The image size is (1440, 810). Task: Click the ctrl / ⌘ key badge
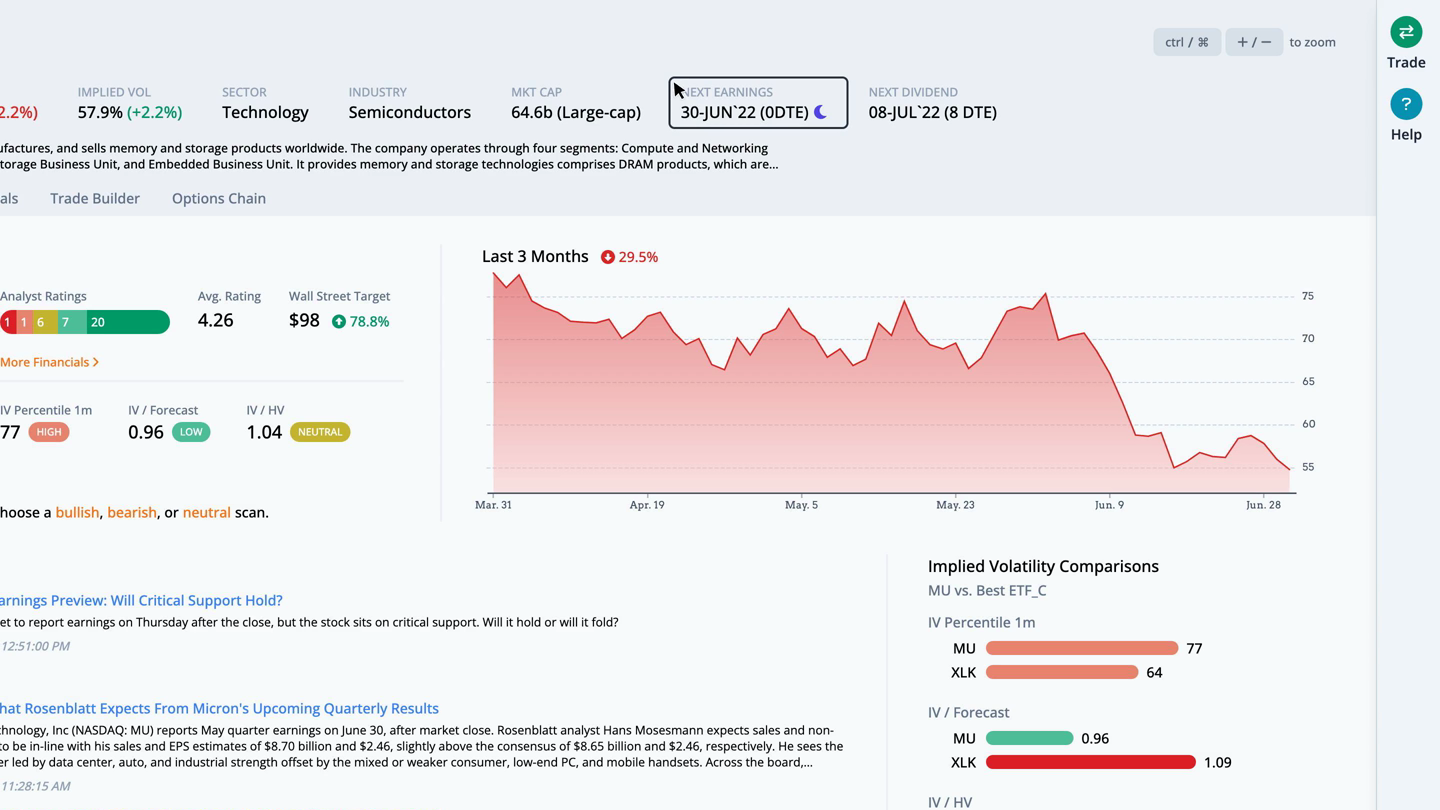pos(1187,42)
